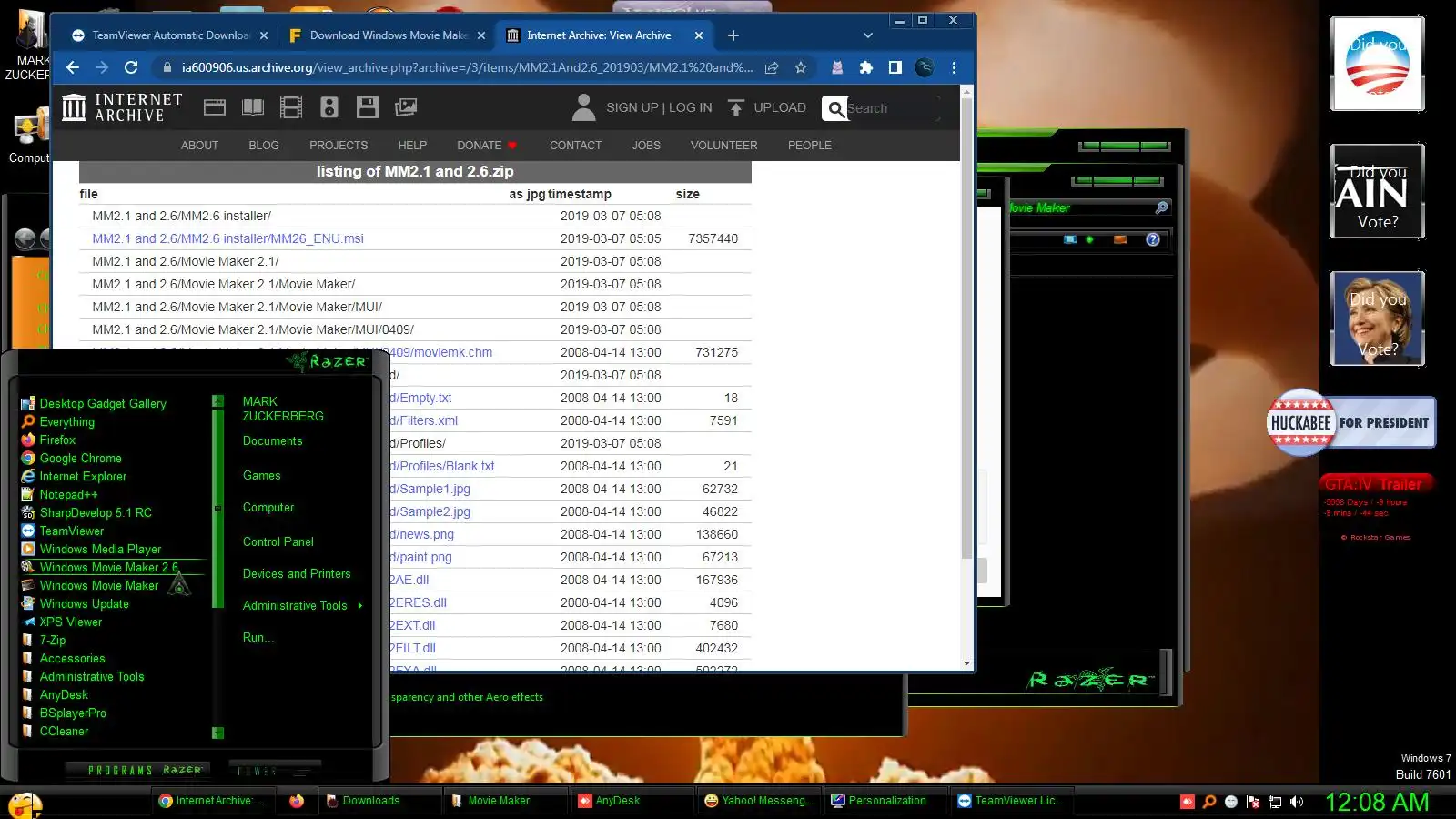Open the Internet Archive audio speaker icon
The image size is (1456, 819).
tap(329, 107)
